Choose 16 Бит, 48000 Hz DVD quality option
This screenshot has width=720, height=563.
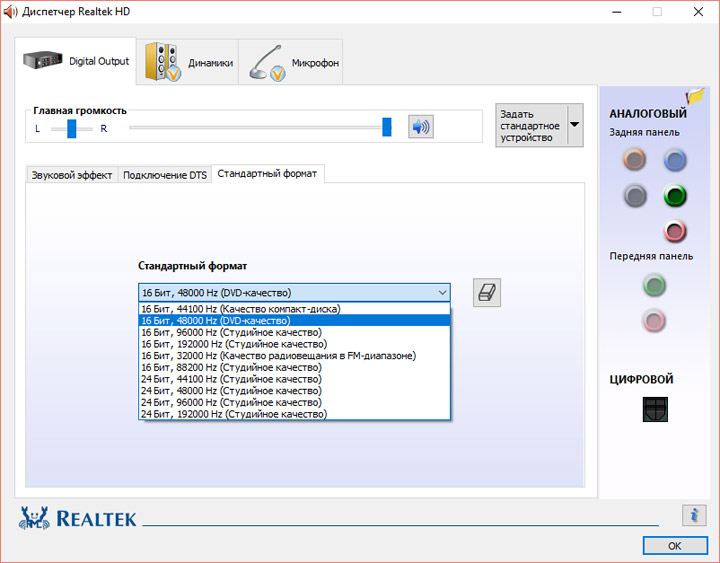(x=294, y=321)
